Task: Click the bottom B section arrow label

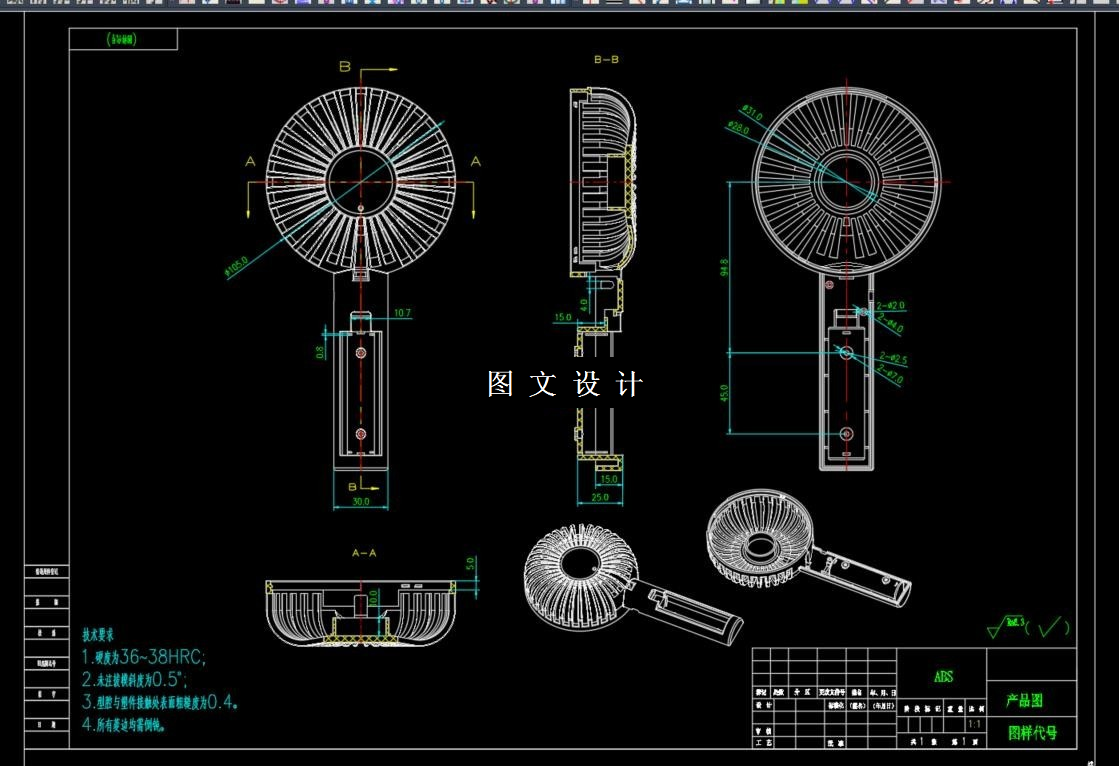Action: click(x=352, y=486)
